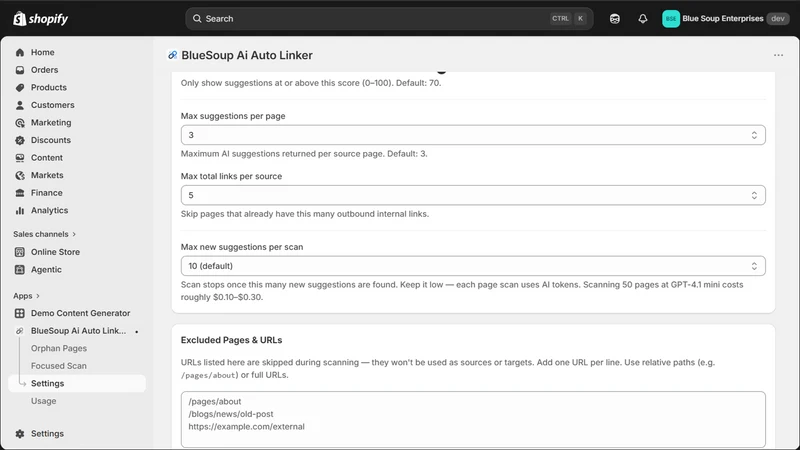Open Max total links per source dropdown
Screen dimensions: 800x450
pos(473,195)
